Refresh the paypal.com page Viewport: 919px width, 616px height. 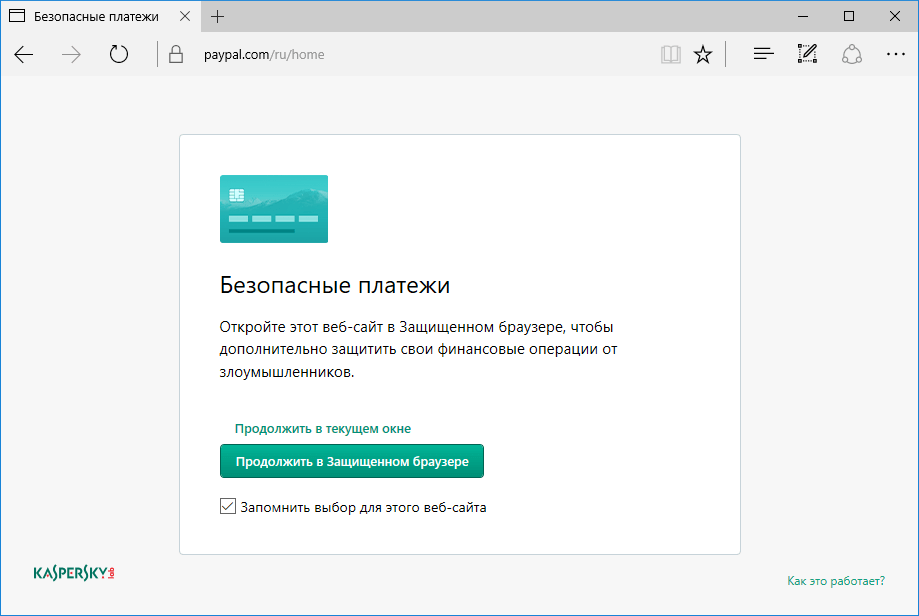click(118, 54)
